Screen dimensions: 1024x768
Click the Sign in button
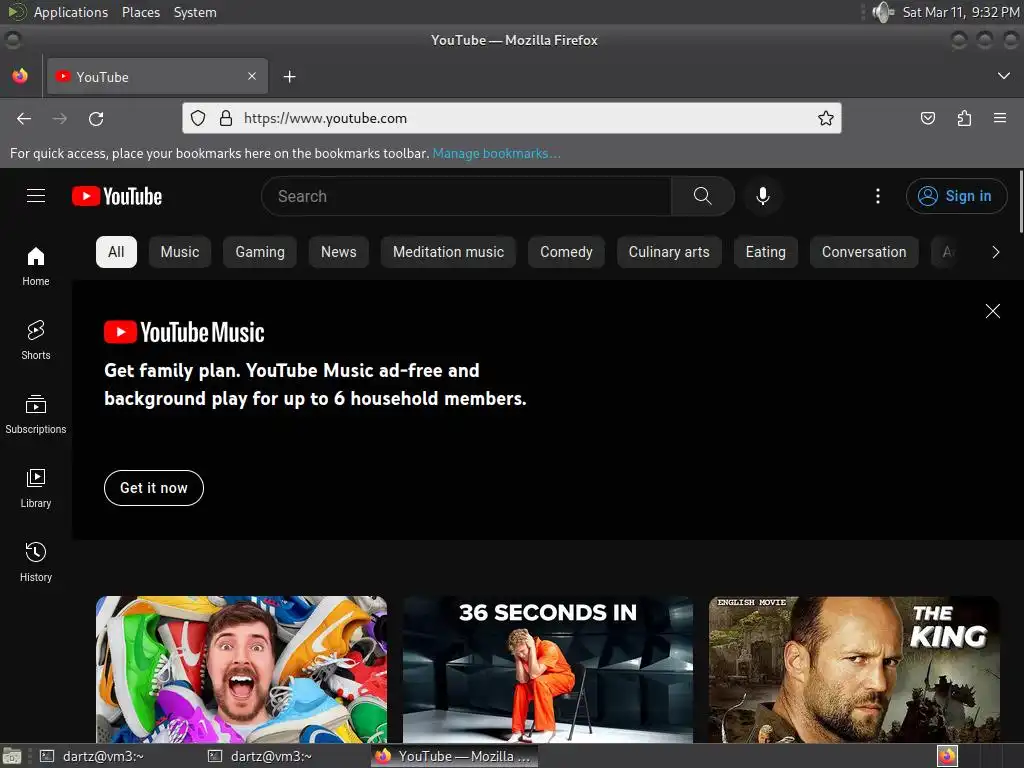point(956,196)
